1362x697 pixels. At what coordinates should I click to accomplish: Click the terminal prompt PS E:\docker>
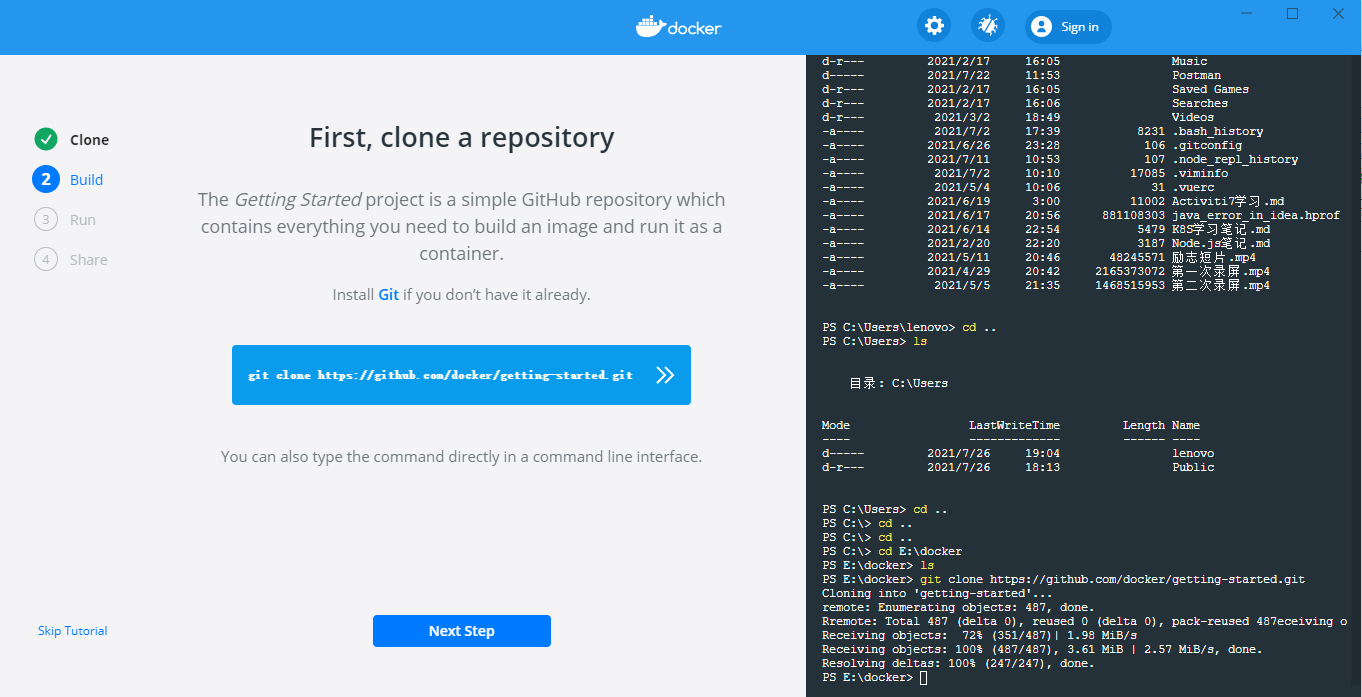pos(867,677)
